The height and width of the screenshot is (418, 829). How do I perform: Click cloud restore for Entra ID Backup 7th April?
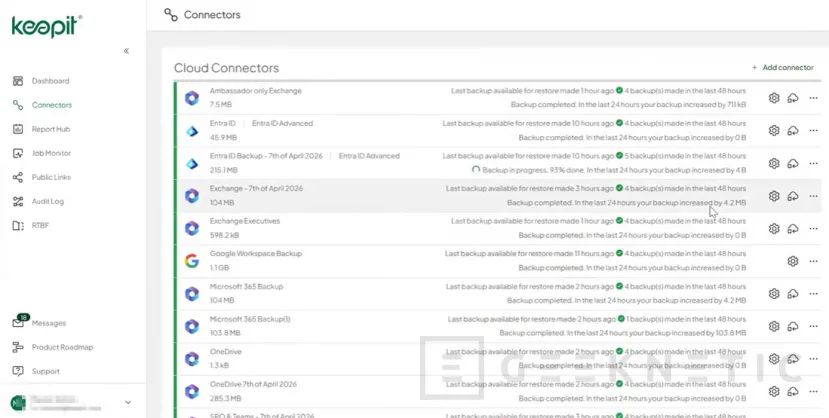coord(793,163)
